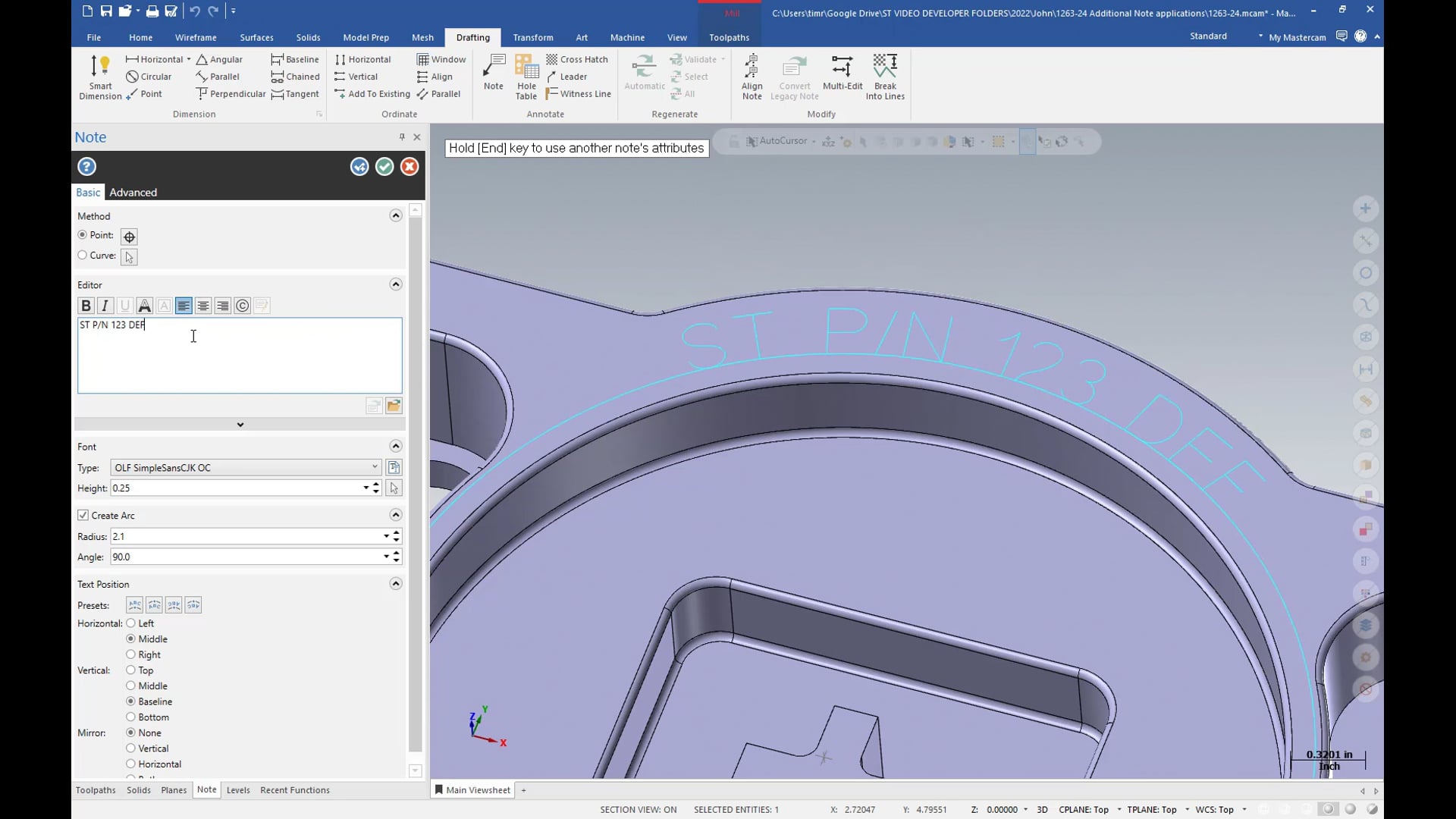1456x819 pixels.
Task: Click the note text input field
Action: pyautogui.click(x=240, y=355)
